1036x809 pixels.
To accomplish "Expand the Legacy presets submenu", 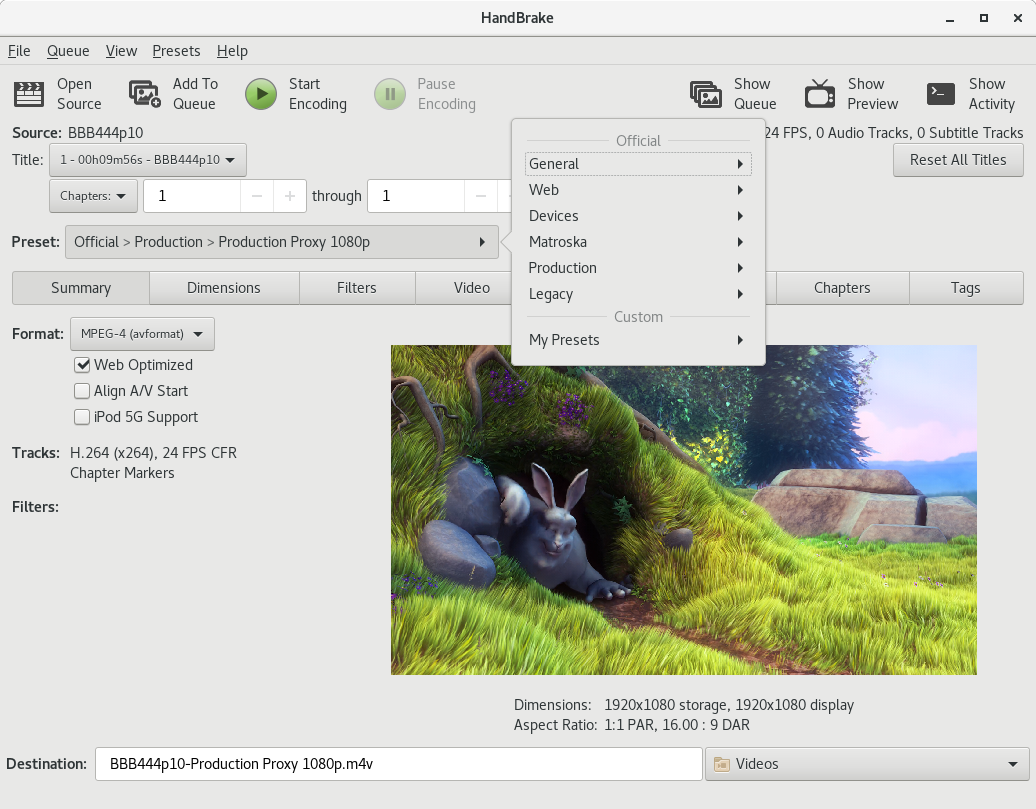I will coord(638,294).
